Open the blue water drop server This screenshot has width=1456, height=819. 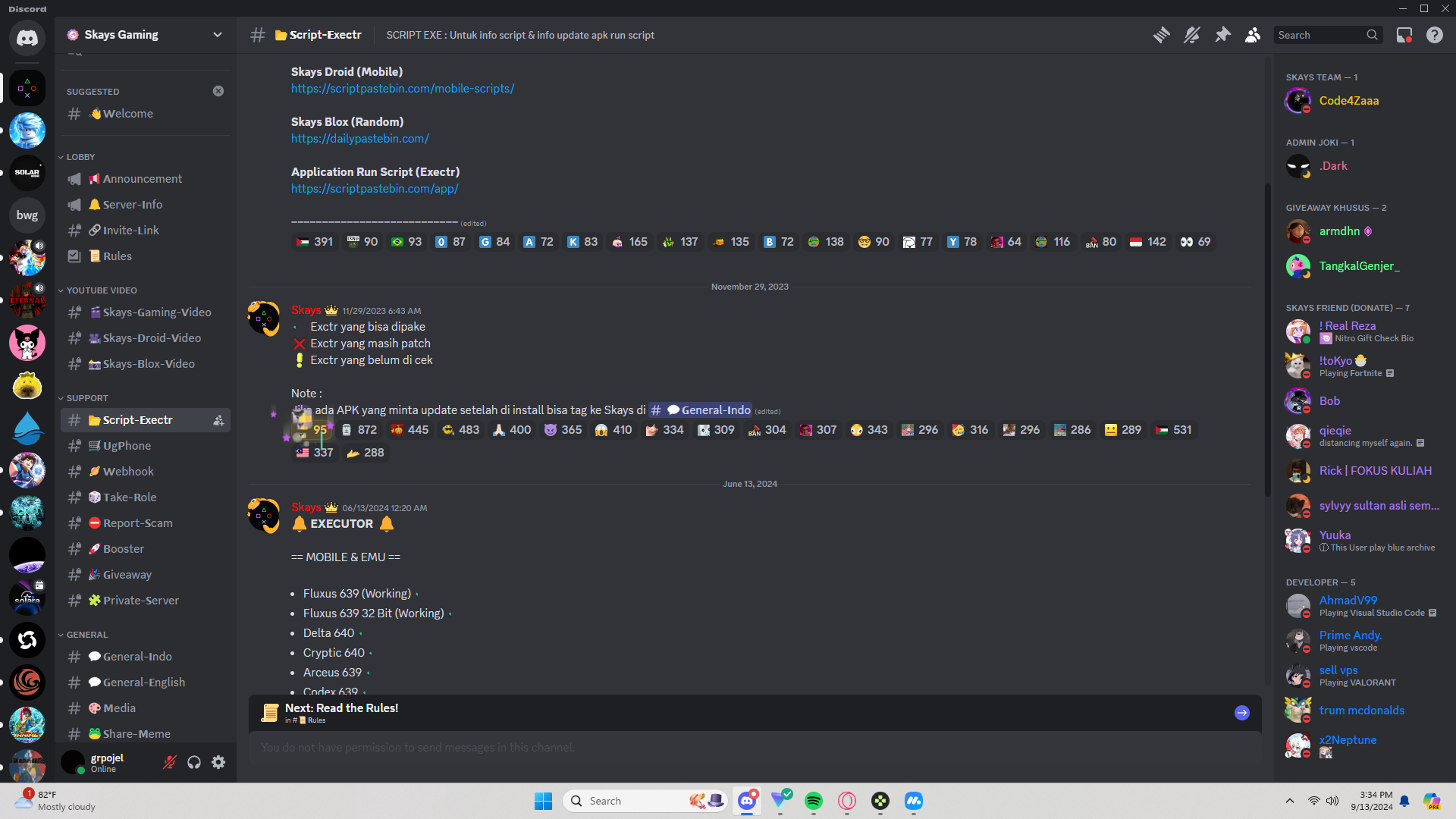27,428
